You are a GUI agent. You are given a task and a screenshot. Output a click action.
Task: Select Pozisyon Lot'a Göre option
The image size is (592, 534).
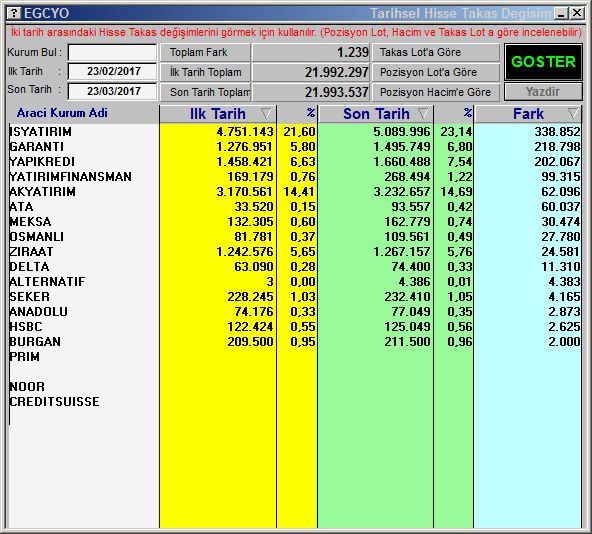[436, 72]
